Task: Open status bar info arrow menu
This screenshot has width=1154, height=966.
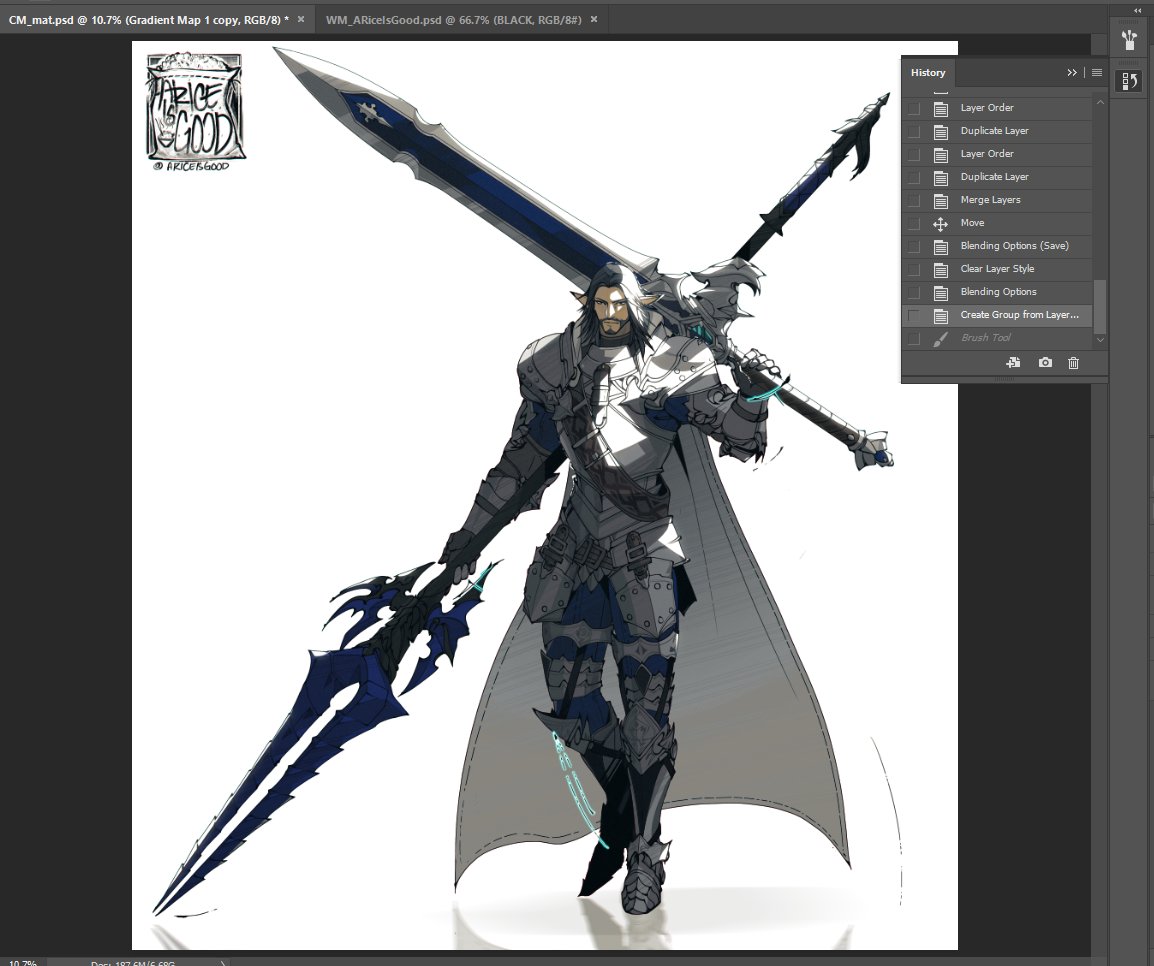Action: click(x=223, y=962)
